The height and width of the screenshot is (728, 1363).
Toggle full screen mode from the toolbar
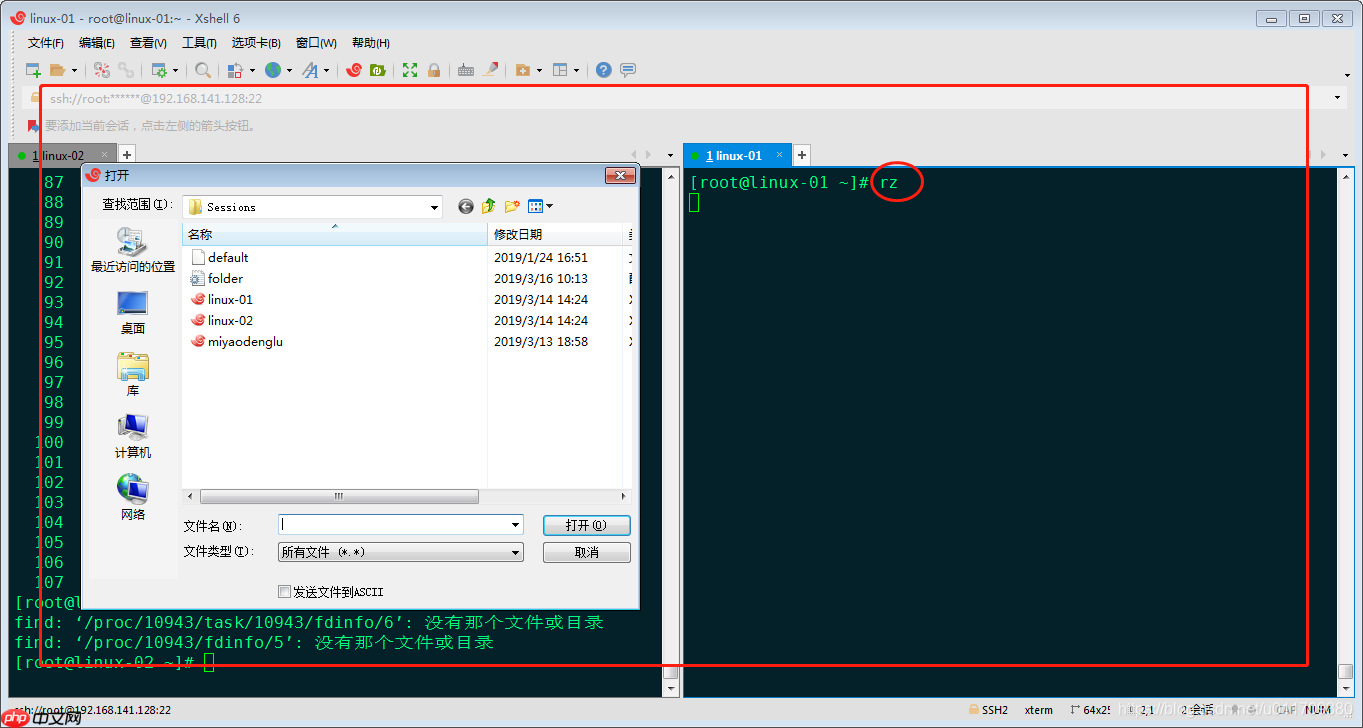[x=409, y=70]
